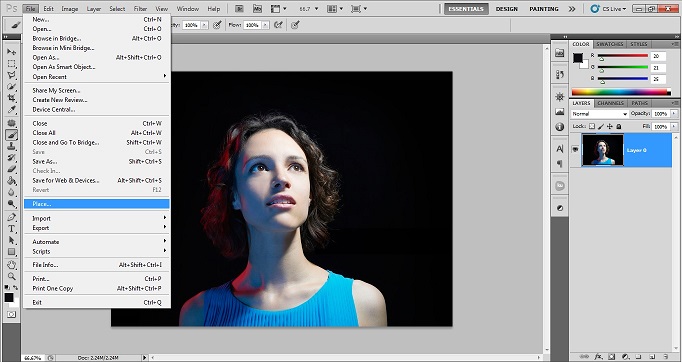Viewport: 682px width, 362px height.
Task: Open the layer Opacity slider arrow
Action: pyautogui.click(x=674, y=114)
